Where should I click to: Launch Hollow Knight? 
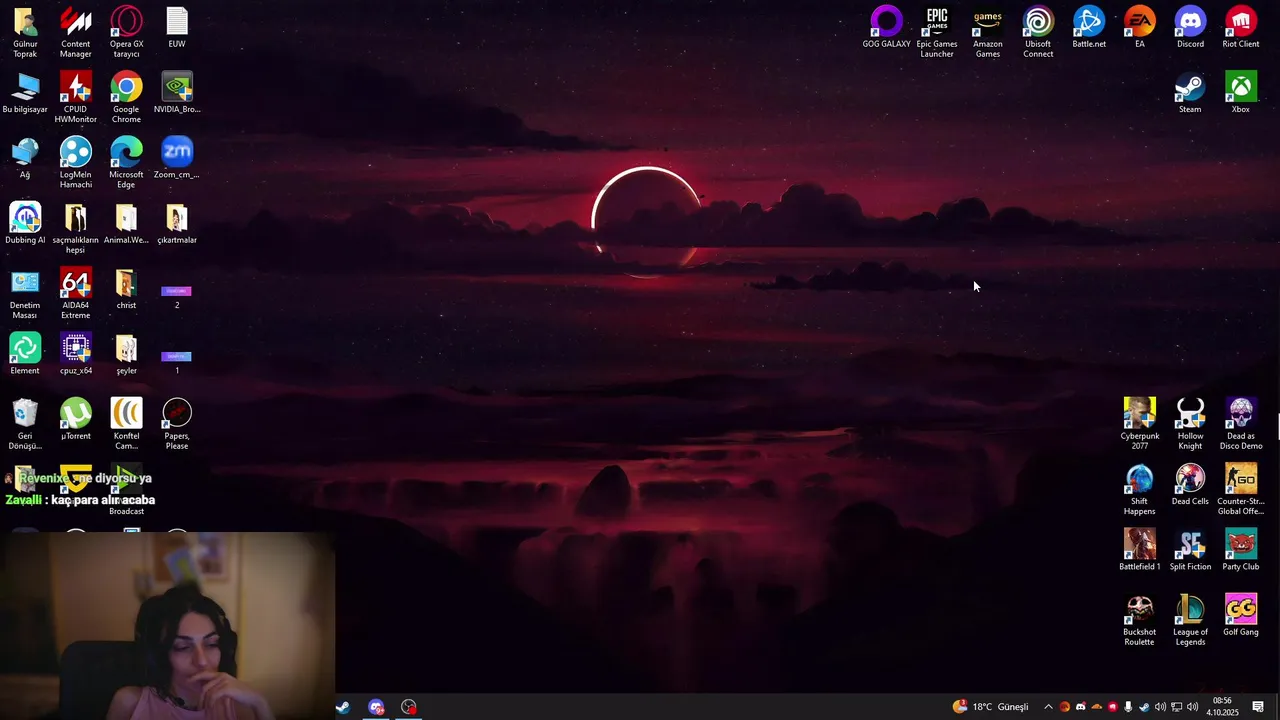pyautogui.click(x=1190, y=424)
